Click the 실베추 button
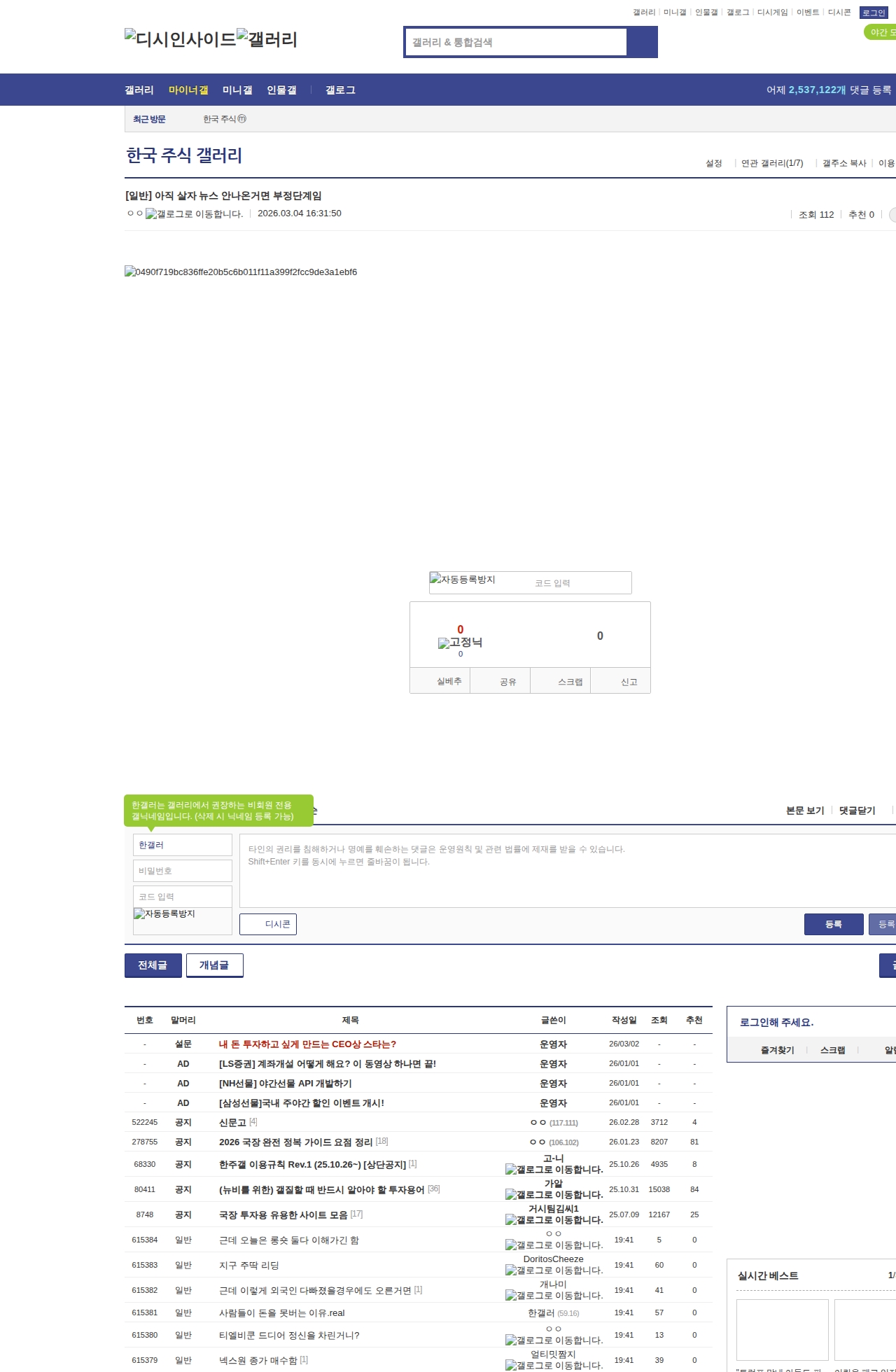 (440, 681)
